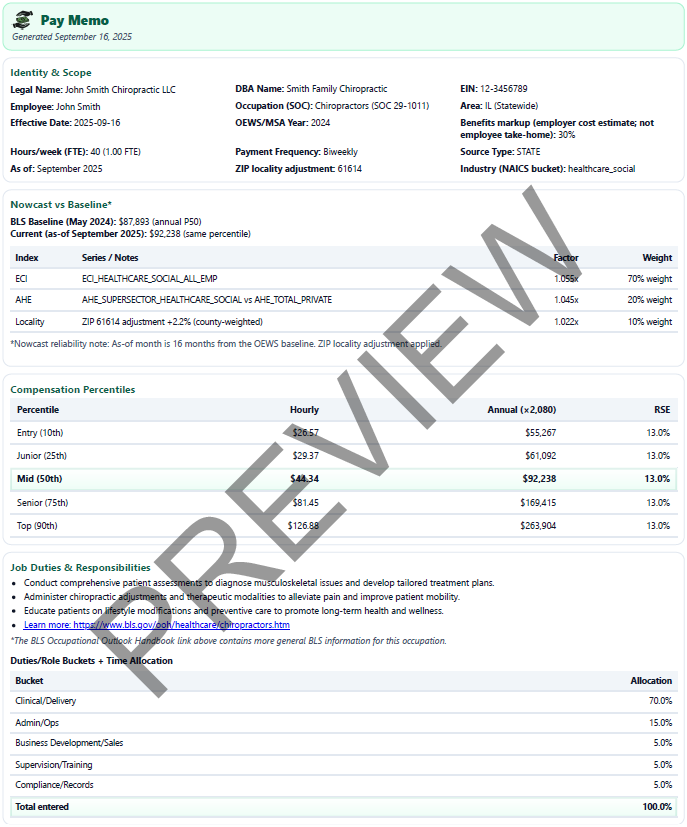
Task: Click the 'Nowcast vs Baseline*' heading
Action: coord(61,205)
